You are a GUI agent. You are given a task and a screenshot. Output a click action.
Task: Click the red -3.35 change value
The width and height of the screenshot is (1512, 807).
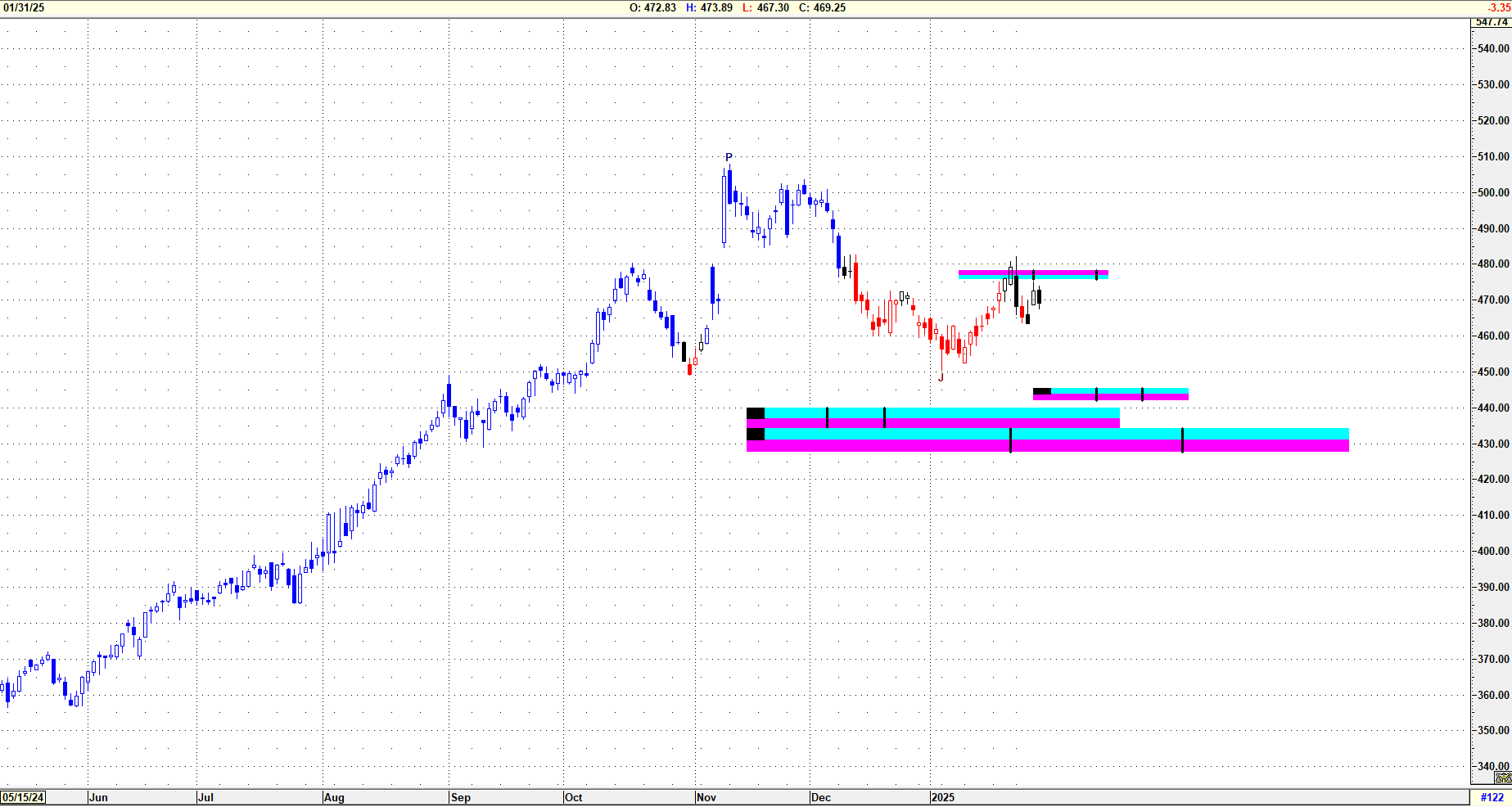point(1498,7)
